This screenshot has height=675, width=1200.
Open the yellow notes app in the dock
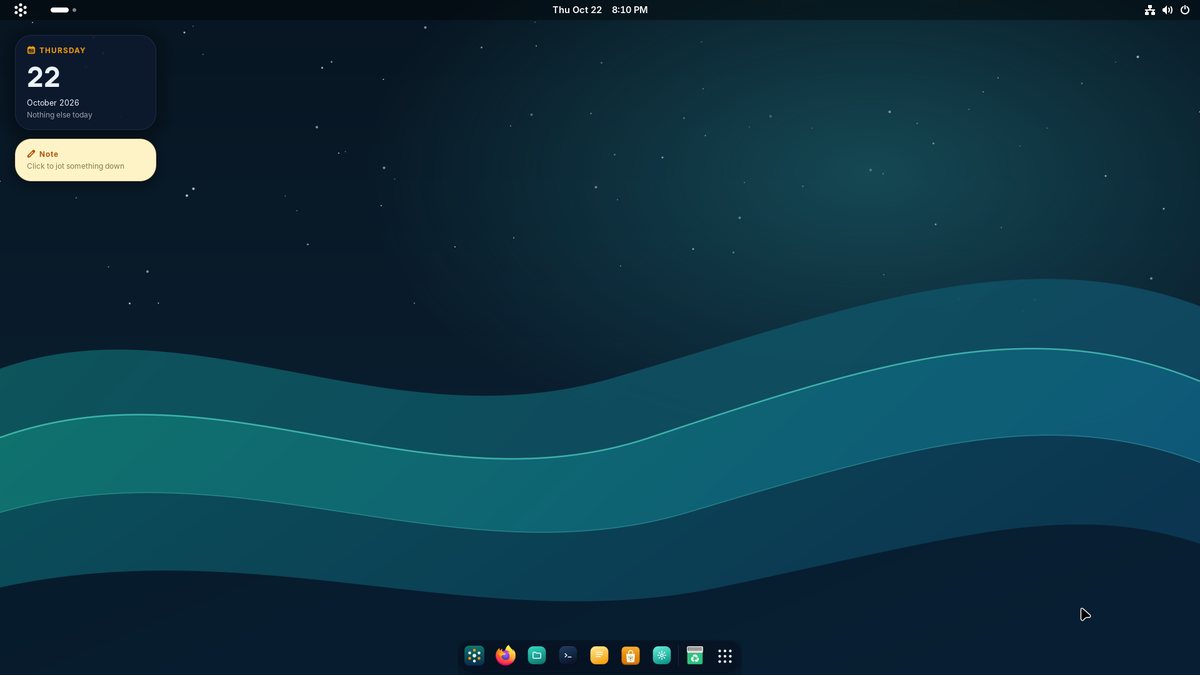point(599,656)
